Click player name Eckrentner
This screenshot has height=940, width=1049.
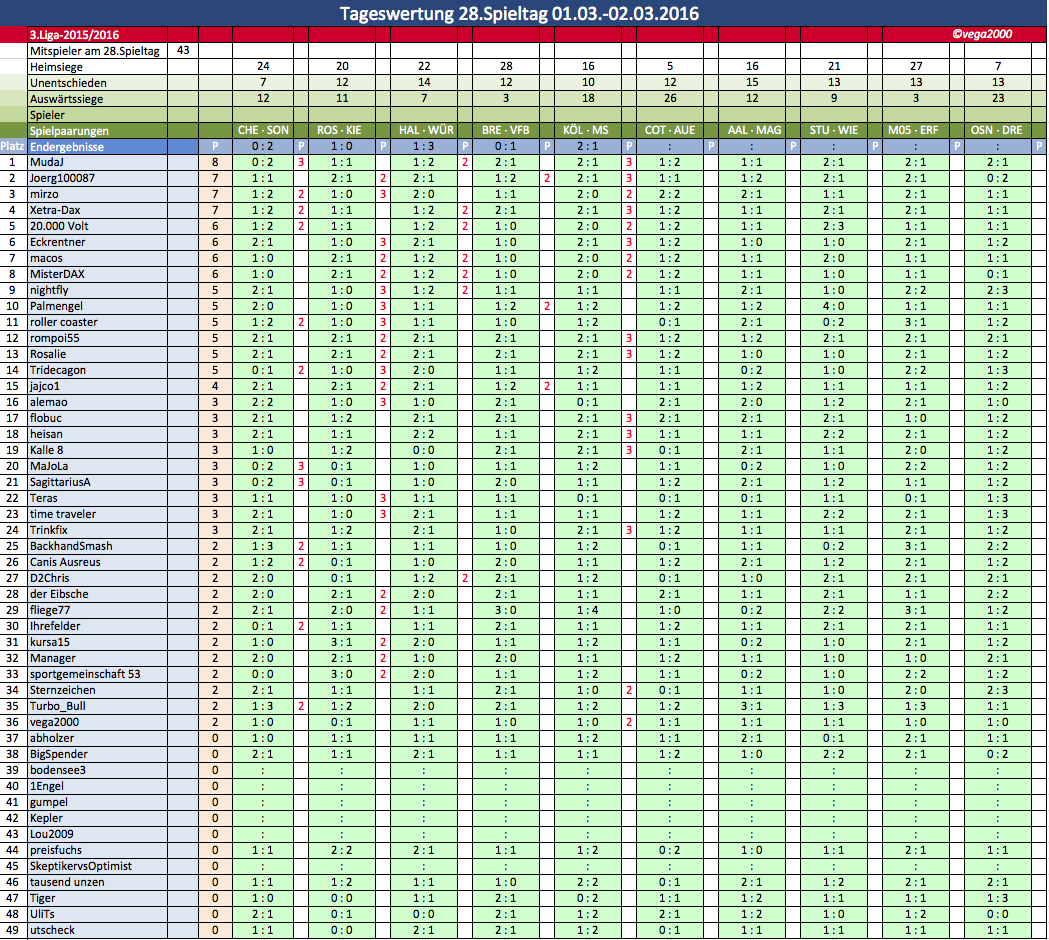pyautogui.click(x=58, y=243)
